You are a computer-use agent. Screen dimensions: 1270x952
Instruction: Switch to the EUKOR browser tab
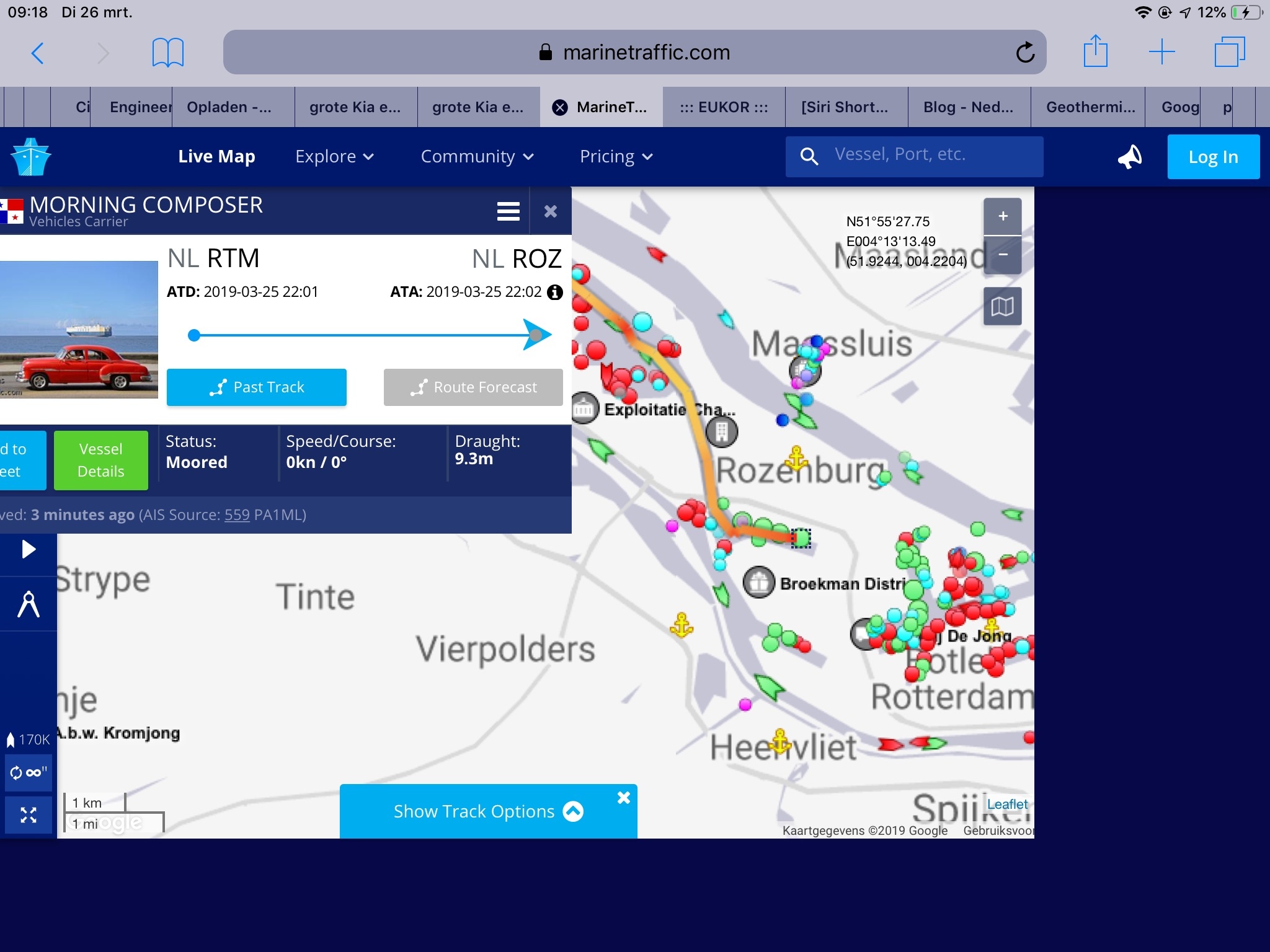tap(723, 107)
